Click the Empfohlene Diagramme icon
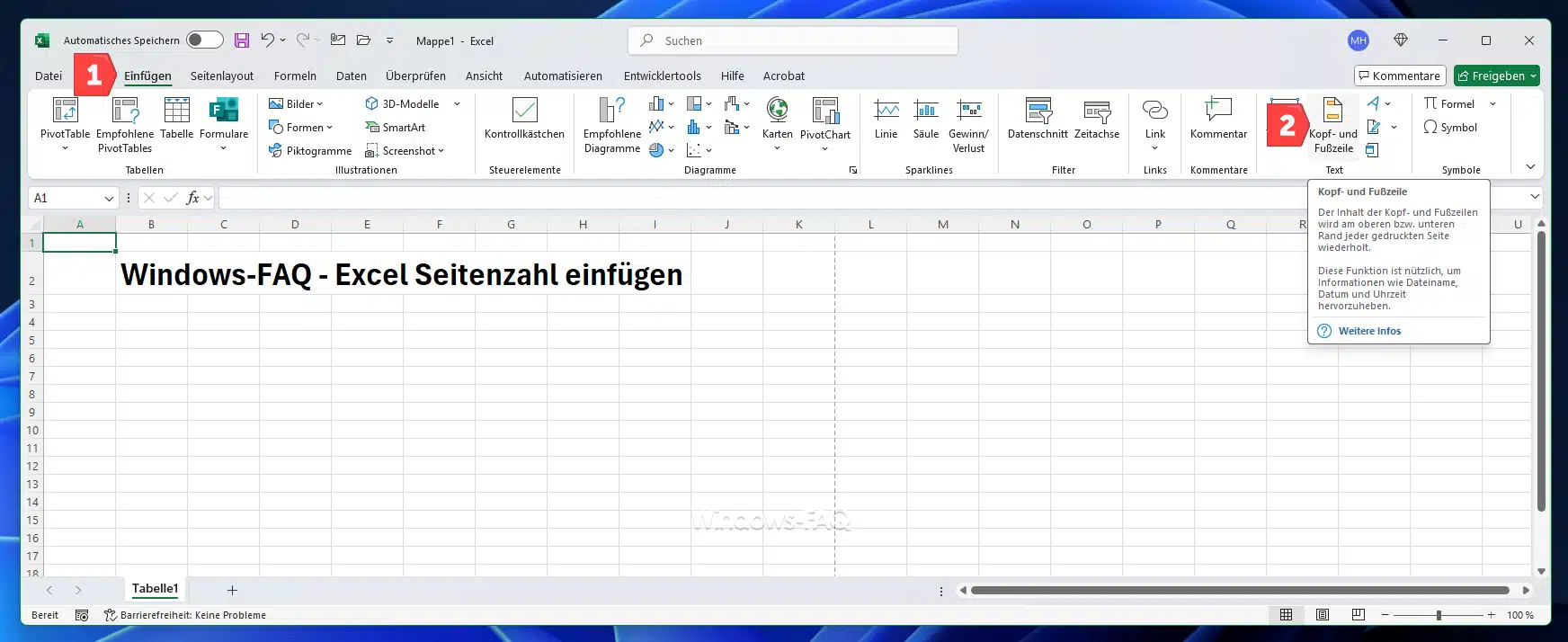The height and width of the screenshot is (642, 1568). (x=611, y=111)
